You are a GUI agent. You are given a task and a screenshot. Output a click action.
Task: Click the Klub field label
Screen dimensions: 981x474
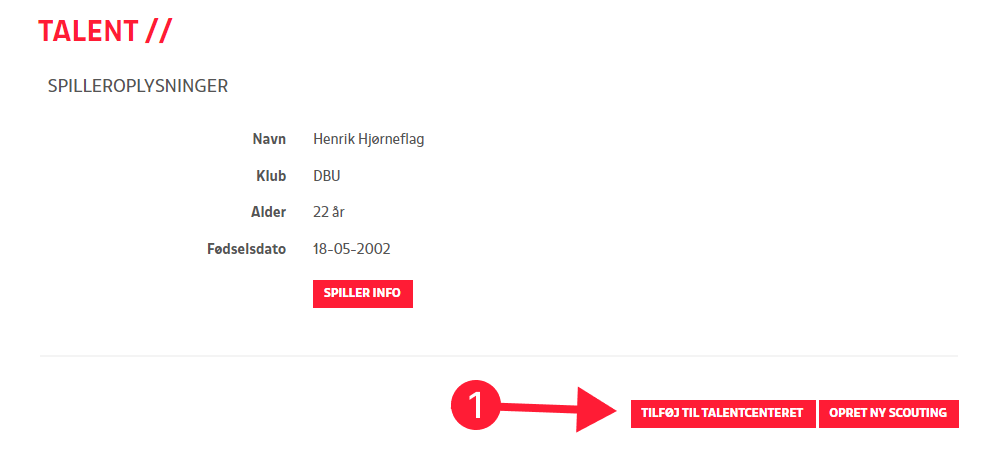point(271,176)
